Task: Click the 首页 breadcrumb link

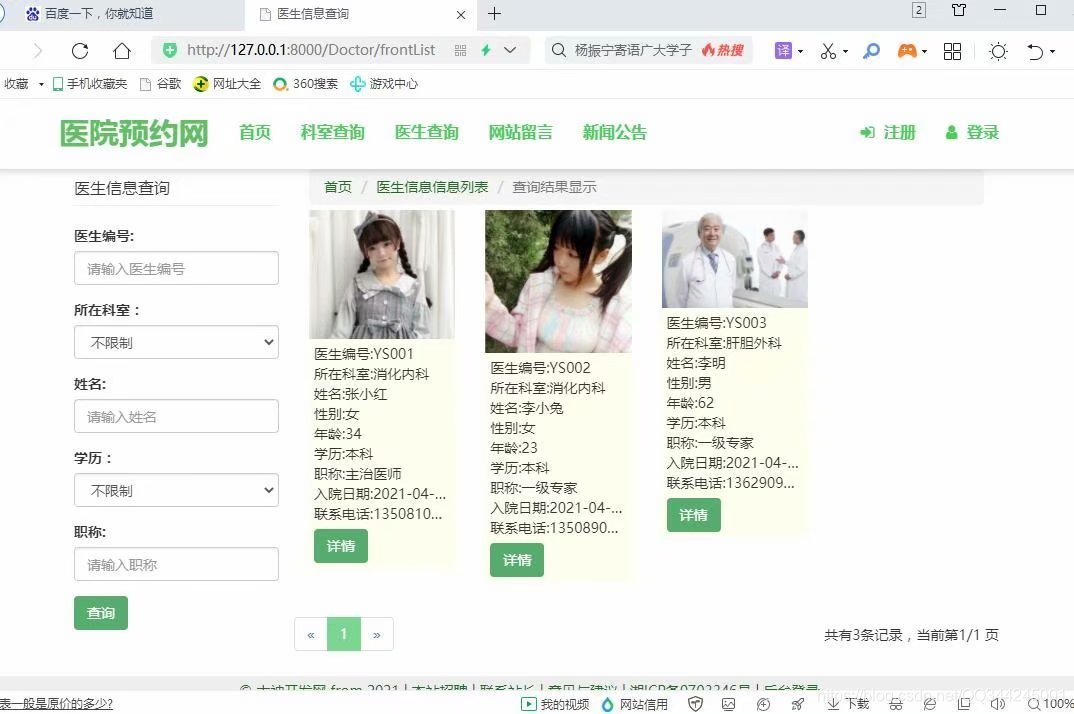Action: coord(338,187)
